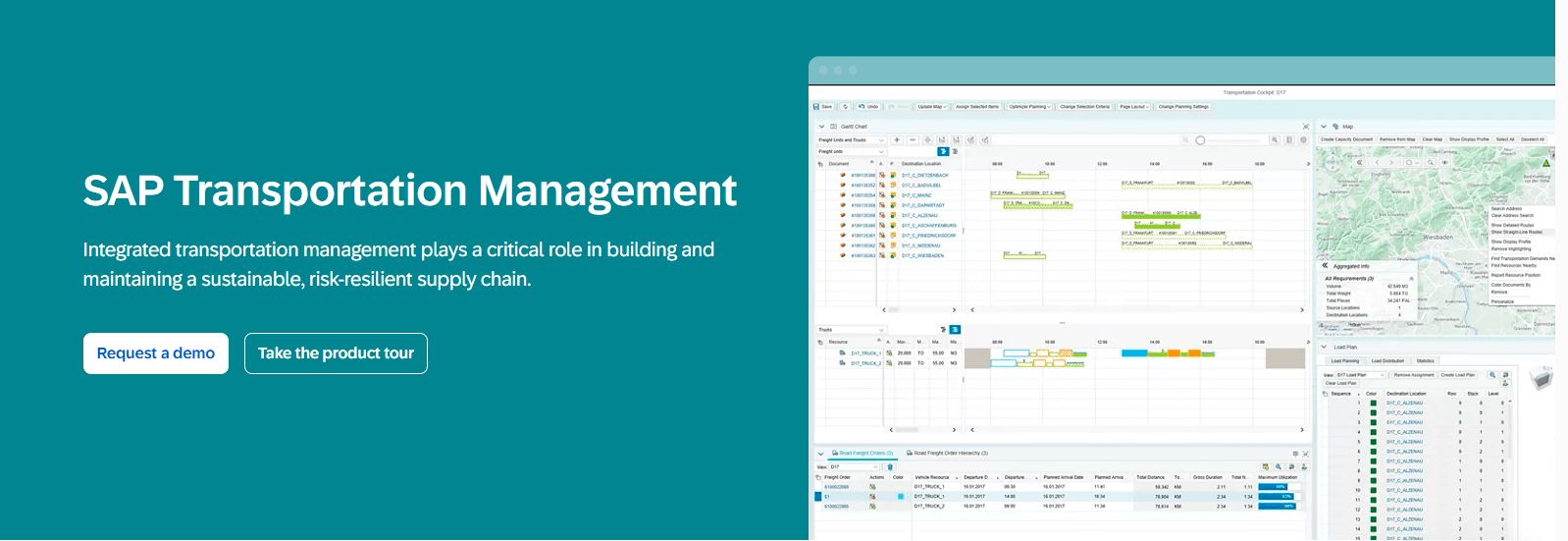Image resolution: width=1568 pixels, height=541 pixels.
Task: Choose Find Resources Nearby menu entry
Action: 1514,265
